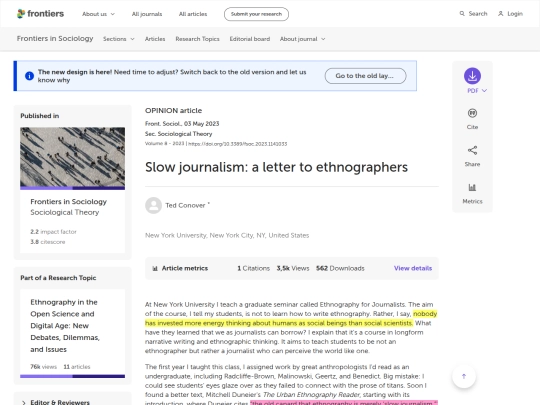Screen dimensions: 540x405
Task: Click the Login label in the header
Action: (x=515, y=14)
